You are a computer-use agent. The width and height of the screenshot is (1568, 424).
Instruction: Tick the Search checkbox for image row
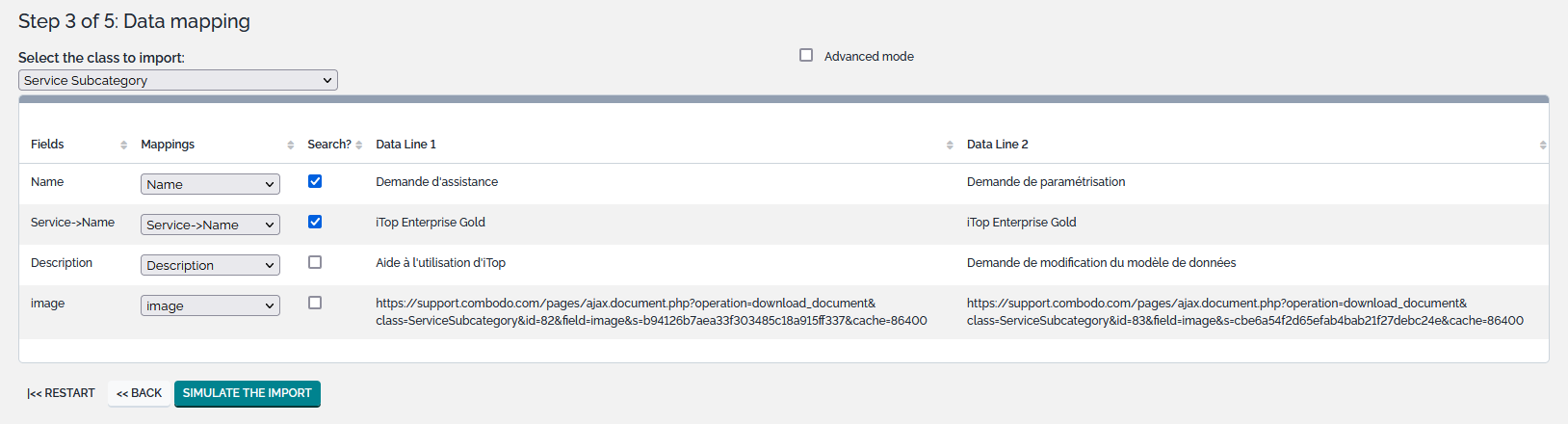click(315, 303)
